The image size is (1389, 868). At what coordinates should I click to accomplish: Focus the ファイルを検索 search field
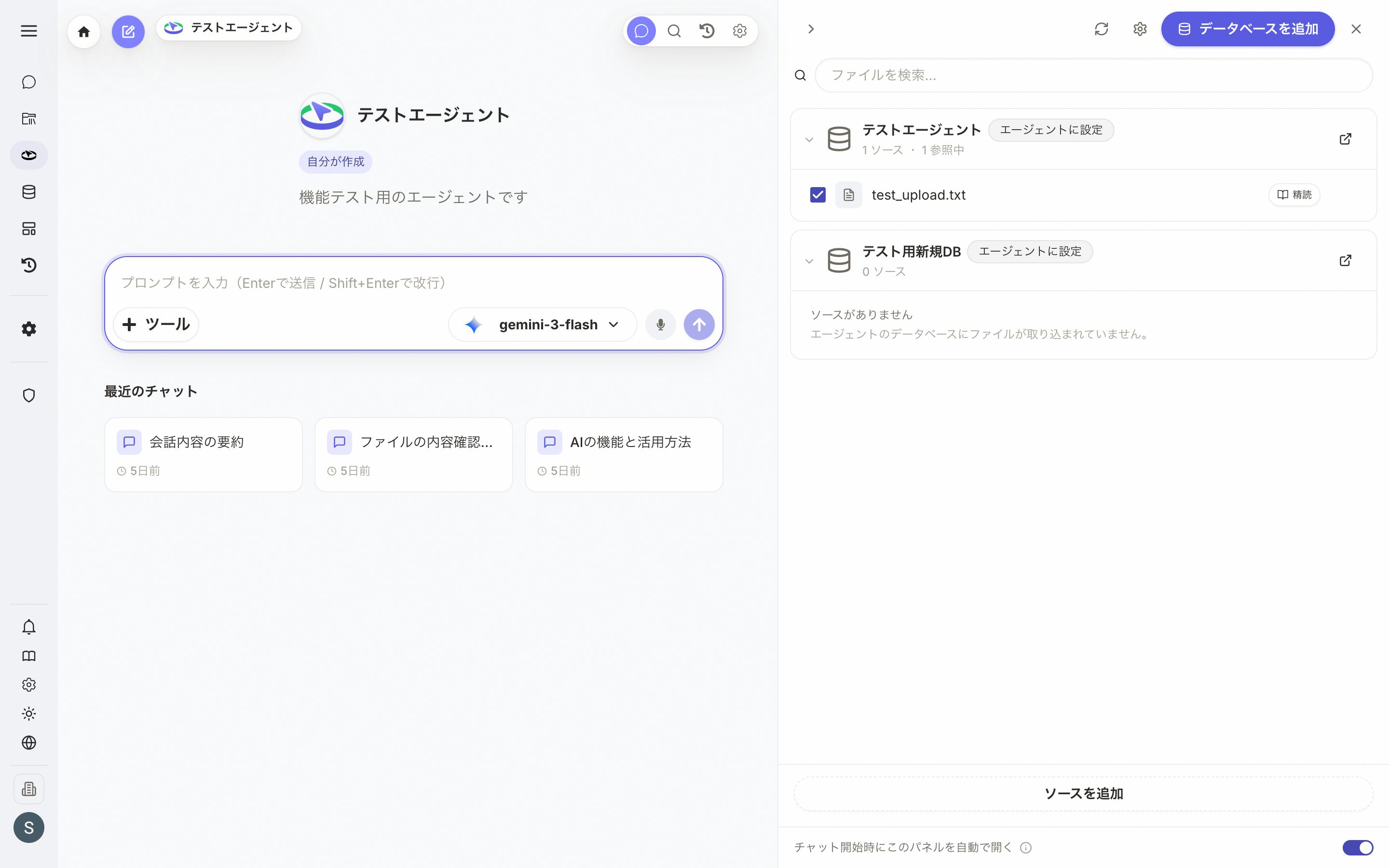pos(1093,75)
